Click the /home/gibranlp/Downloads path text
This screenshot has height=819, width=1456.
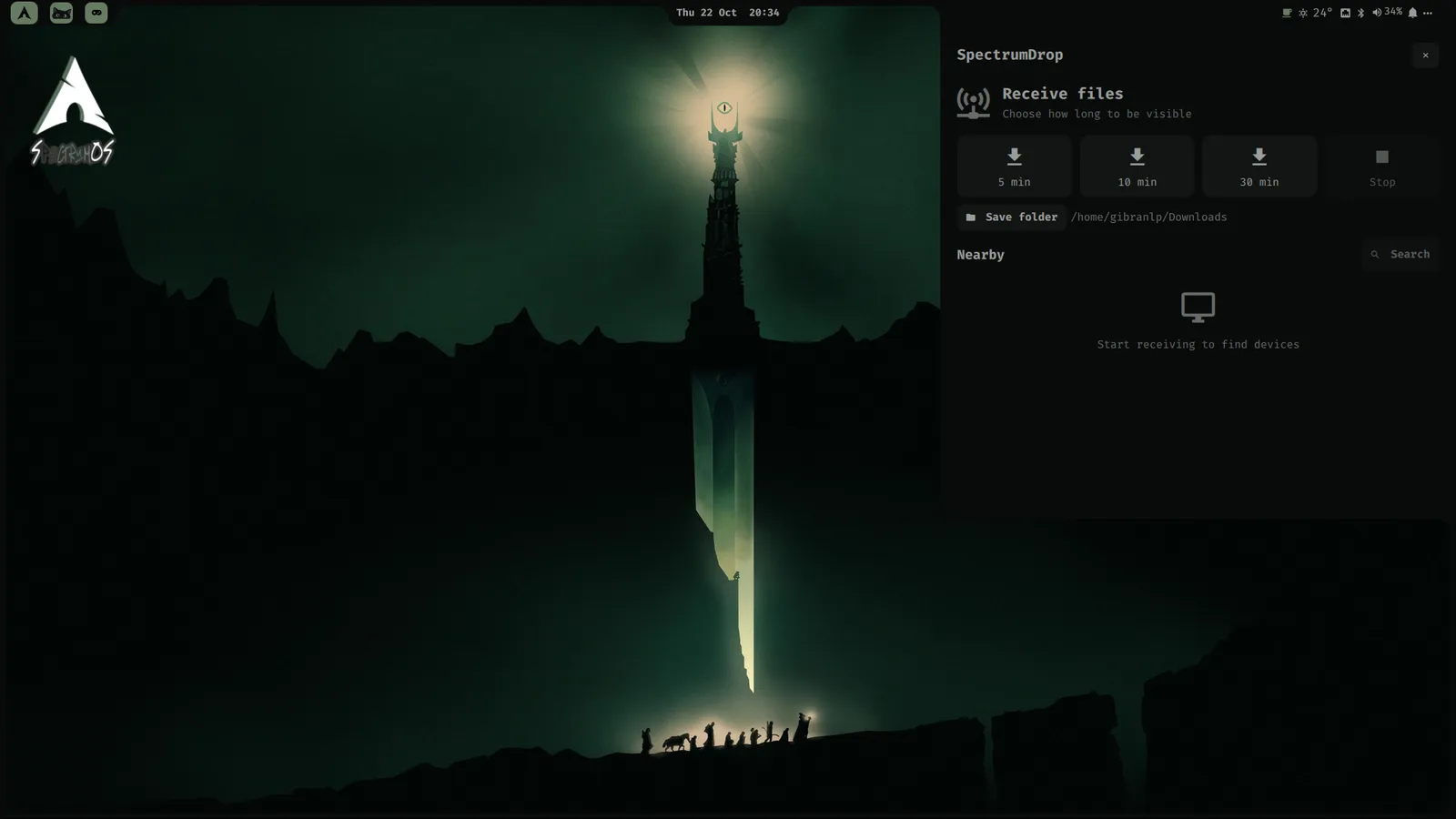coord(1148,217)
